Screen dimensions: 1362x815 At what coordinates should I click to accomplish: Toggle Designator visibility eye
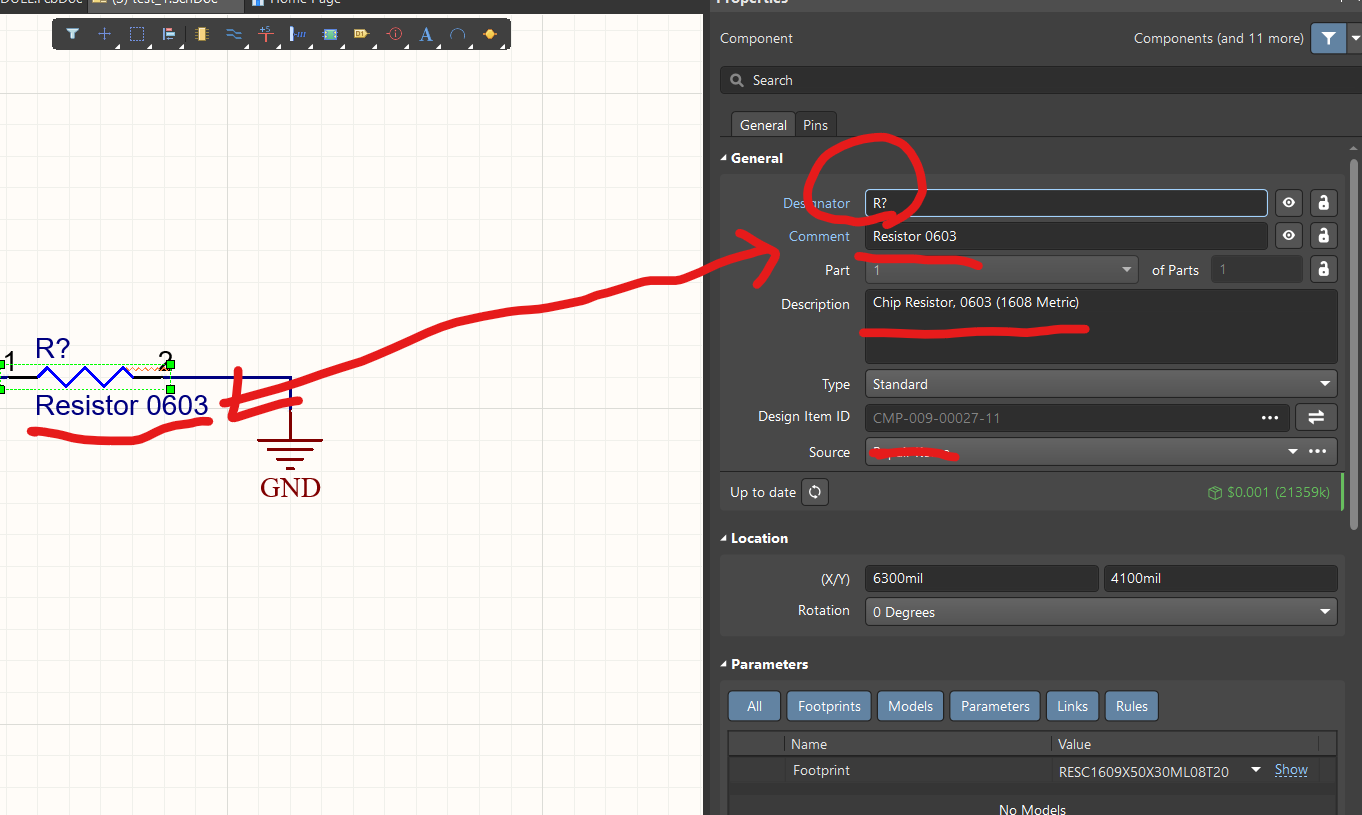coord(1289,203)
